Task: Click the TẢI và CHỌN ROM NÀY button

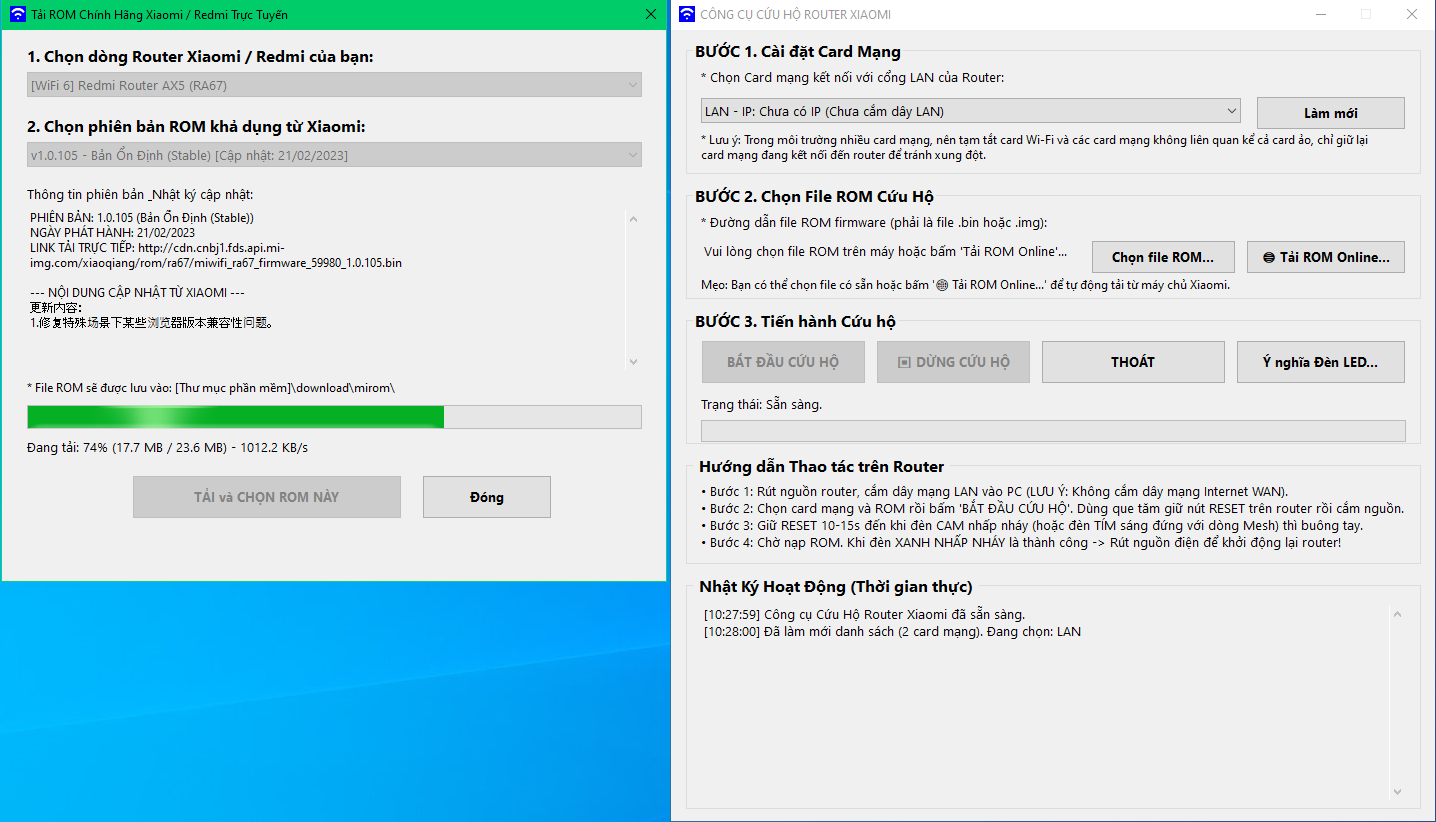Action: coord(267,497)
